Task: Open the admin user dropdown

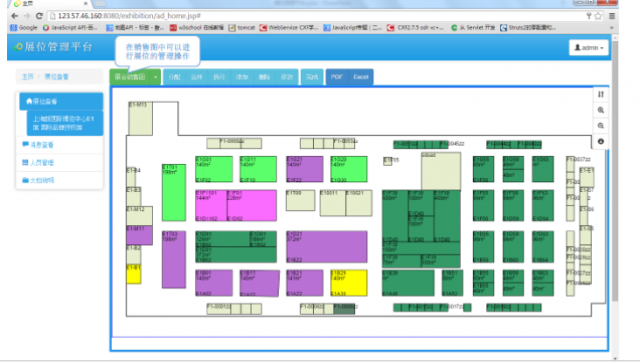Action: click(589, 48)
